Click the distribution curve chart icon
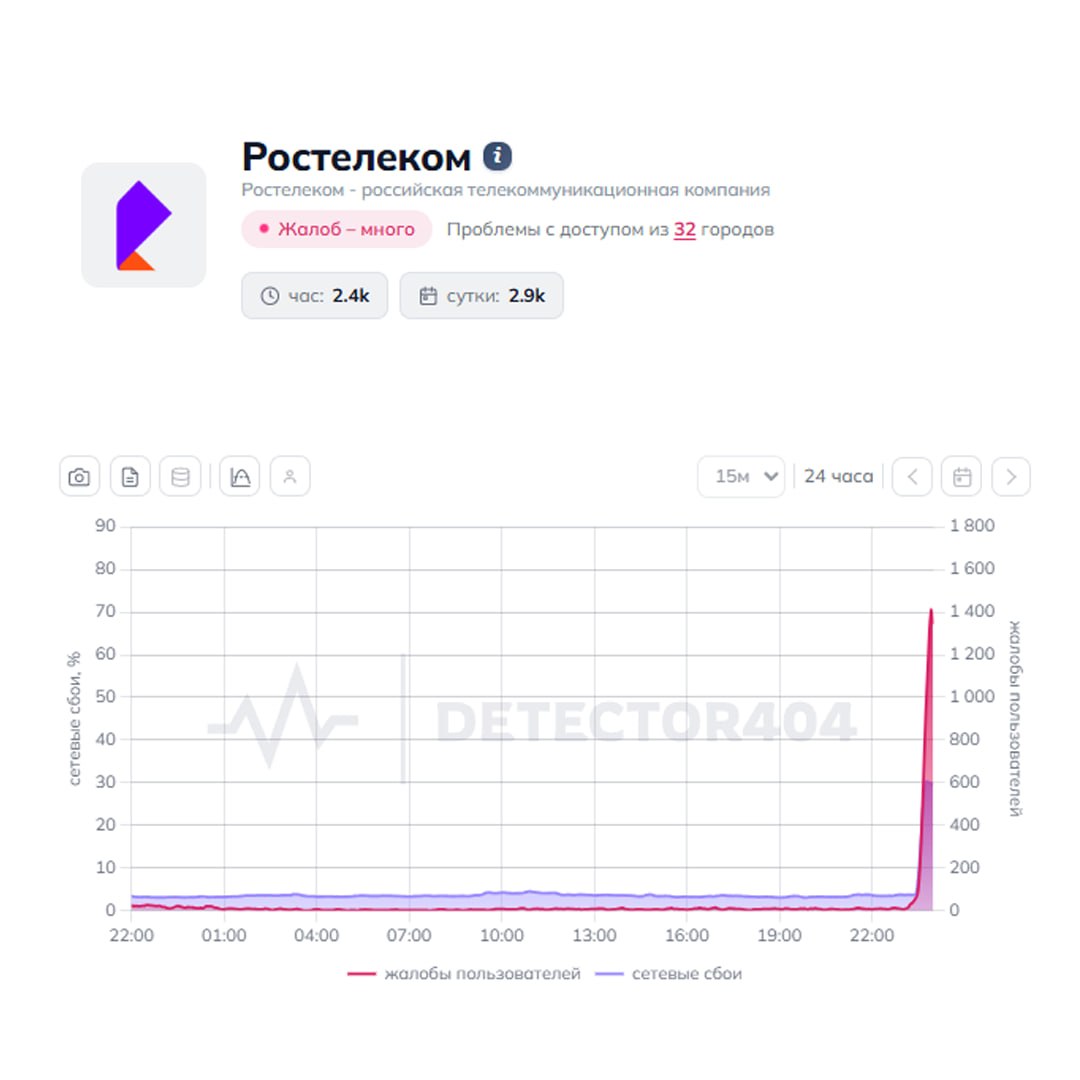This screenshot has width=1080, height=1080. [240, 477]
